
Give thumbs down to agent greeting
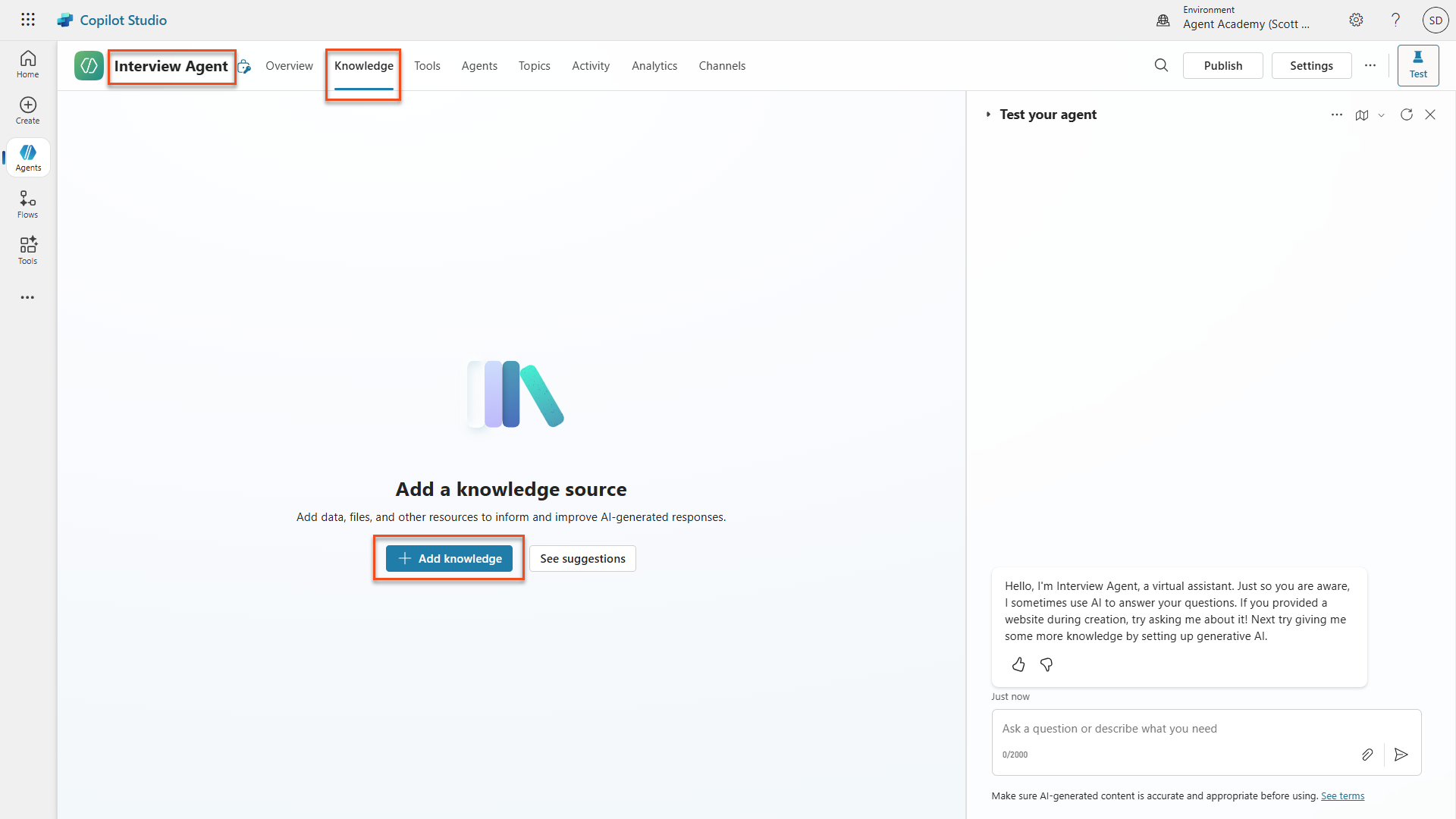coord(1046,665)
